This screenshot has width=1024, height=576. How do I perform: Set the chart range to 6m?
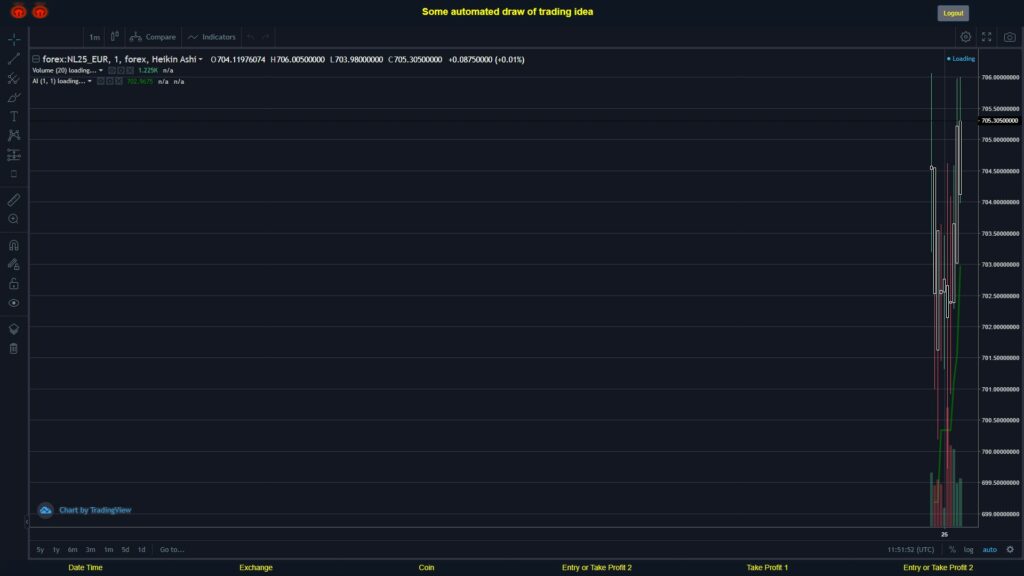pyautogui.click(x=72, y=550)
